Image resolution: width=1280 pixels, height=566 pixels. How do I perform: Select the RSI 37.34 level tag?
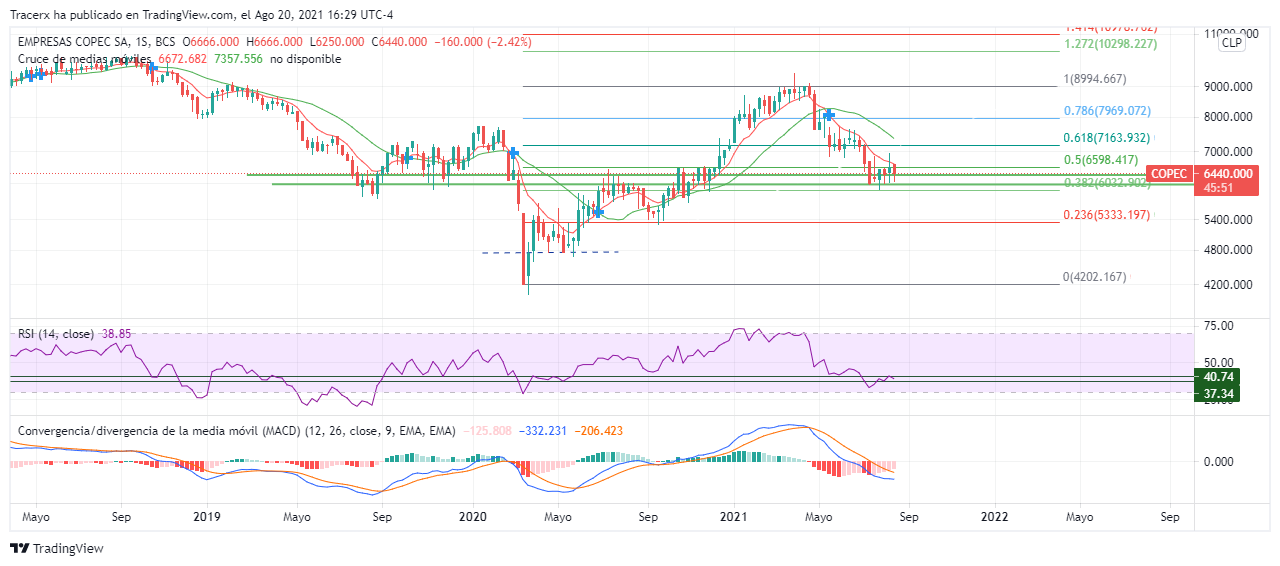[x=1217, y=394]
